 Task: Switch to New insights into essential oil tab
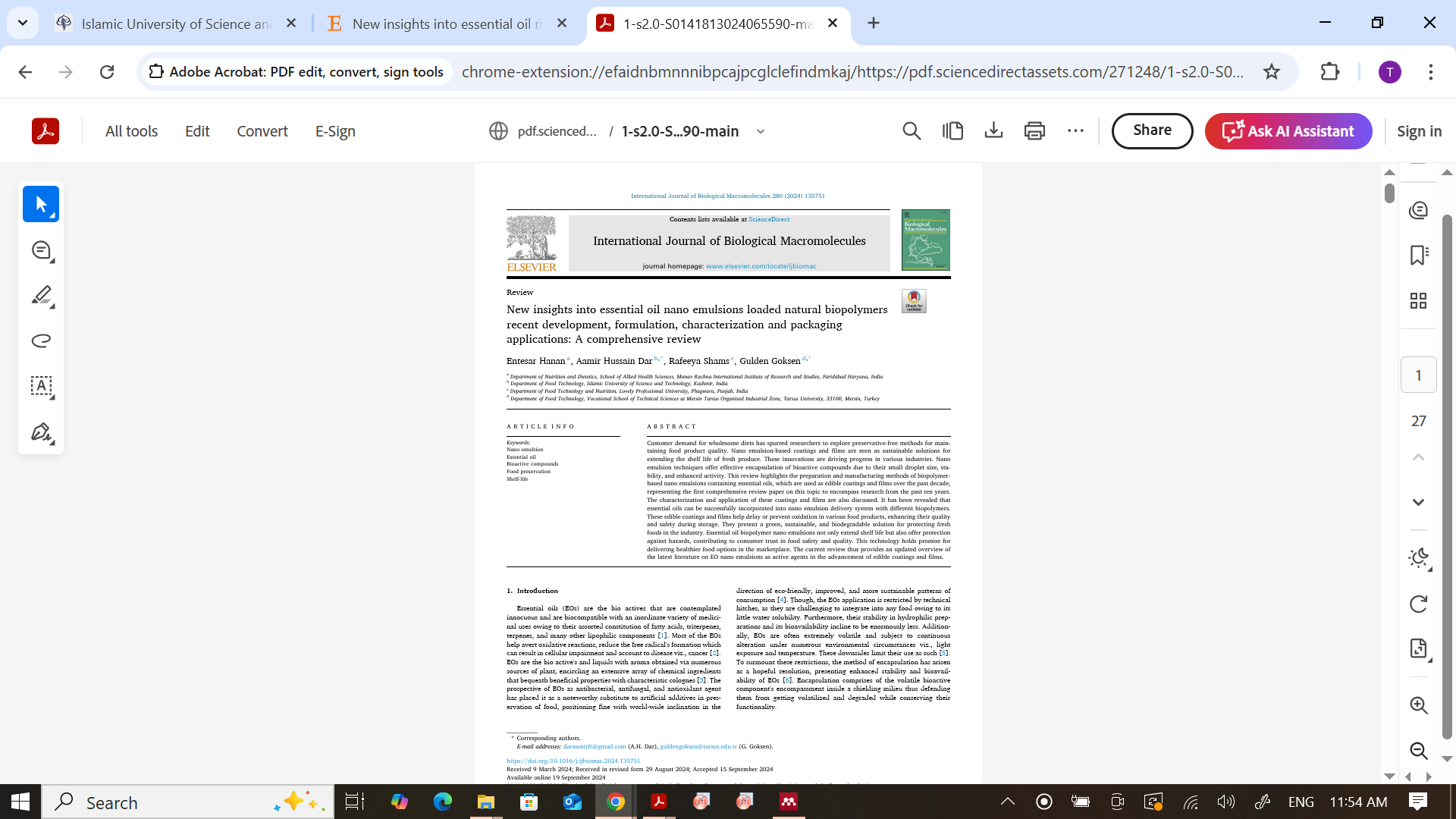click(447, 24)
